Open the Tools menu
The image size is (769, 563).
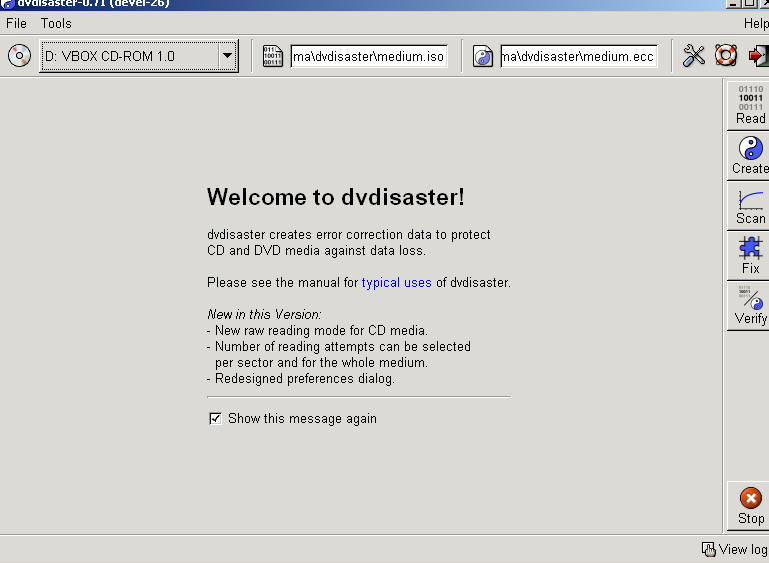click(x=56, y=23)
